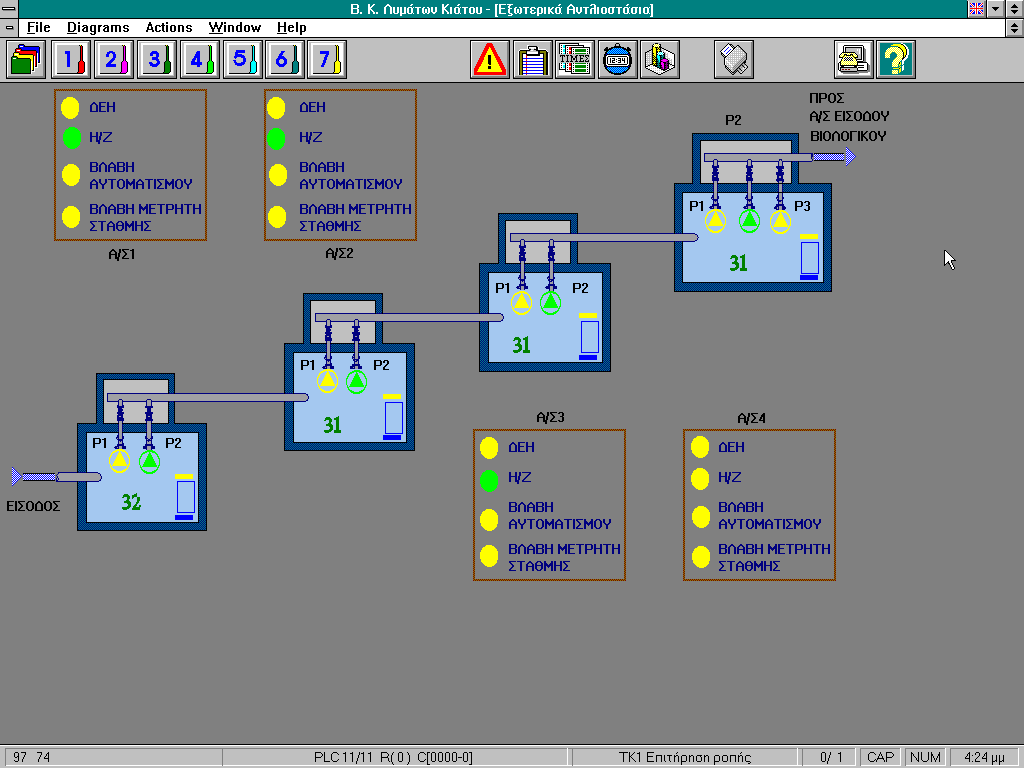
Task: Click the level gauge in the ΕΙΣΟΔΟΣ tank
Action: coord(185,497)
